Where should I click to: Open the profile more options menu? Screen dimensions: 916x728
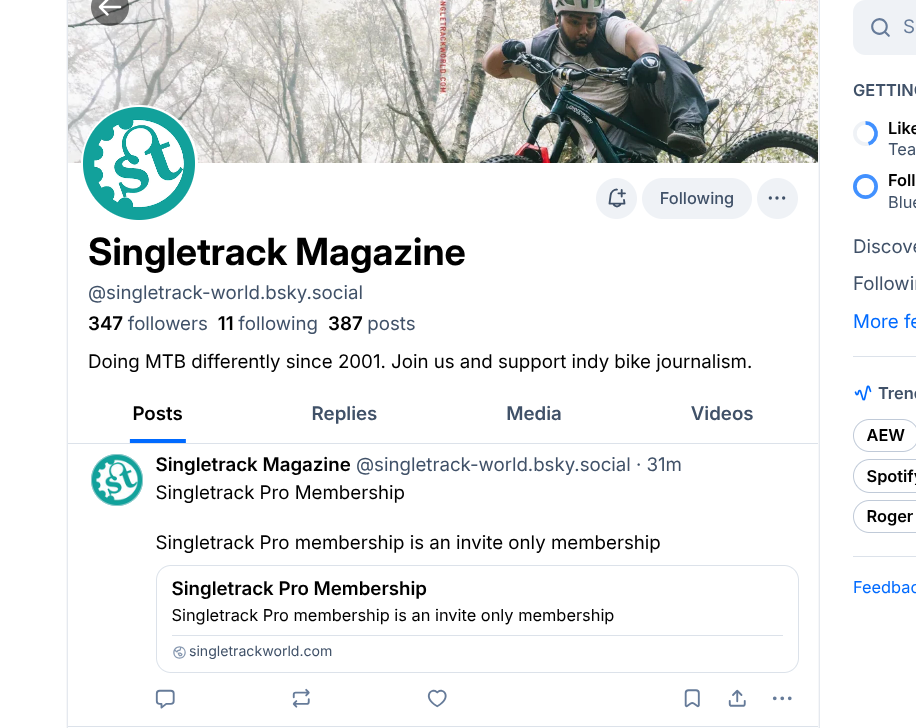pos(777,198)
